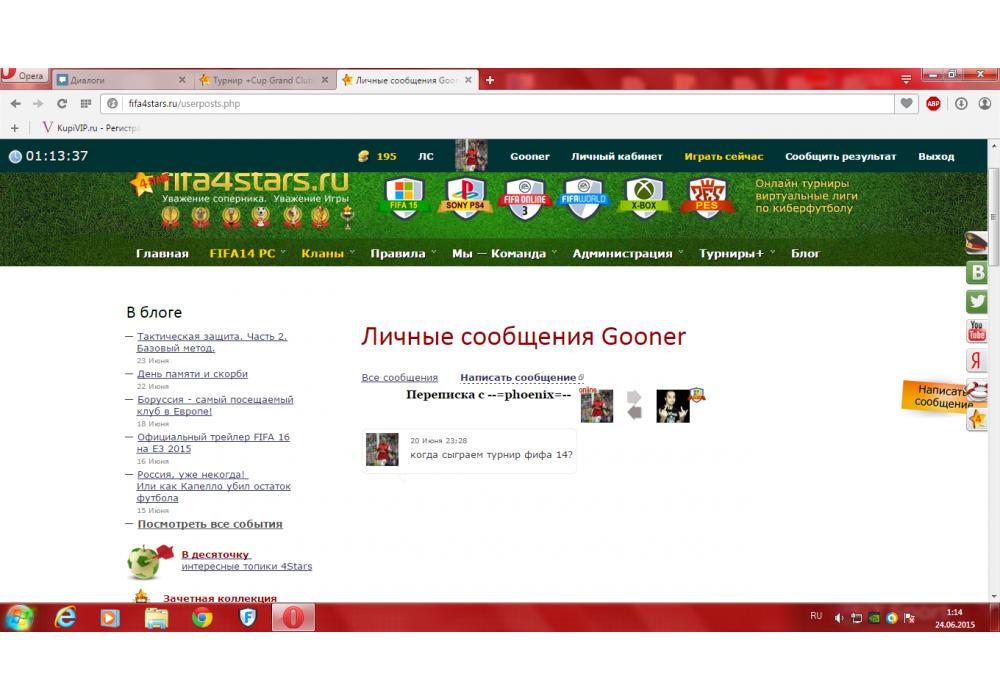Open blog post Тактическая защита. Часть 2
1000x700 pixels.
(x=212, y=342)
